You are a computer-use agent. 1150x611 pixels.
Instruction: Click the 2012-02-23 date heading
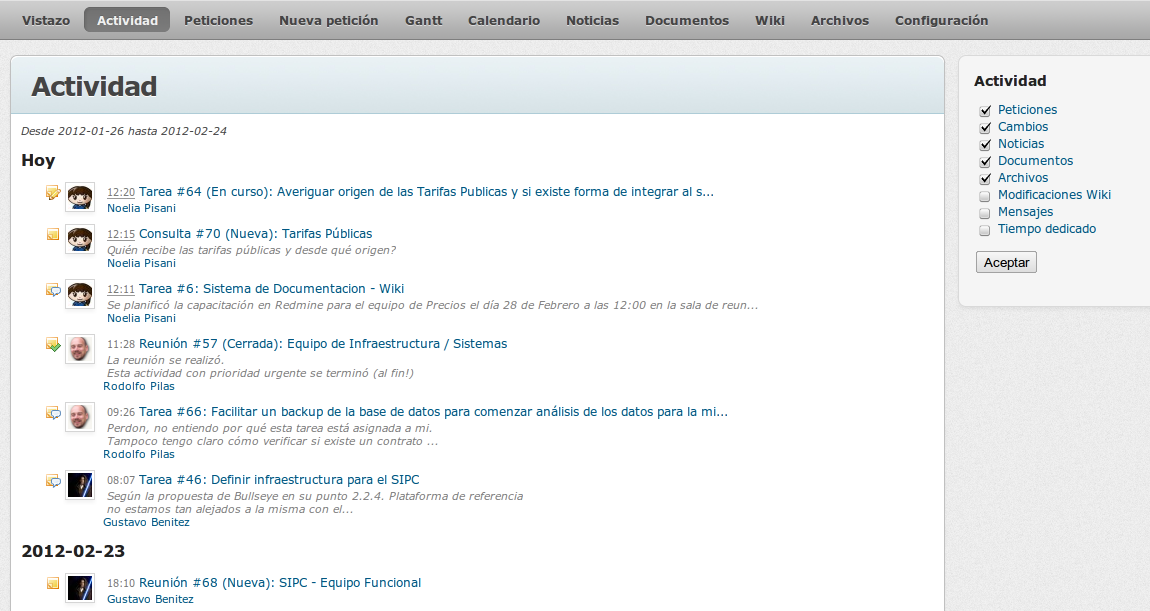pos(73,552)
